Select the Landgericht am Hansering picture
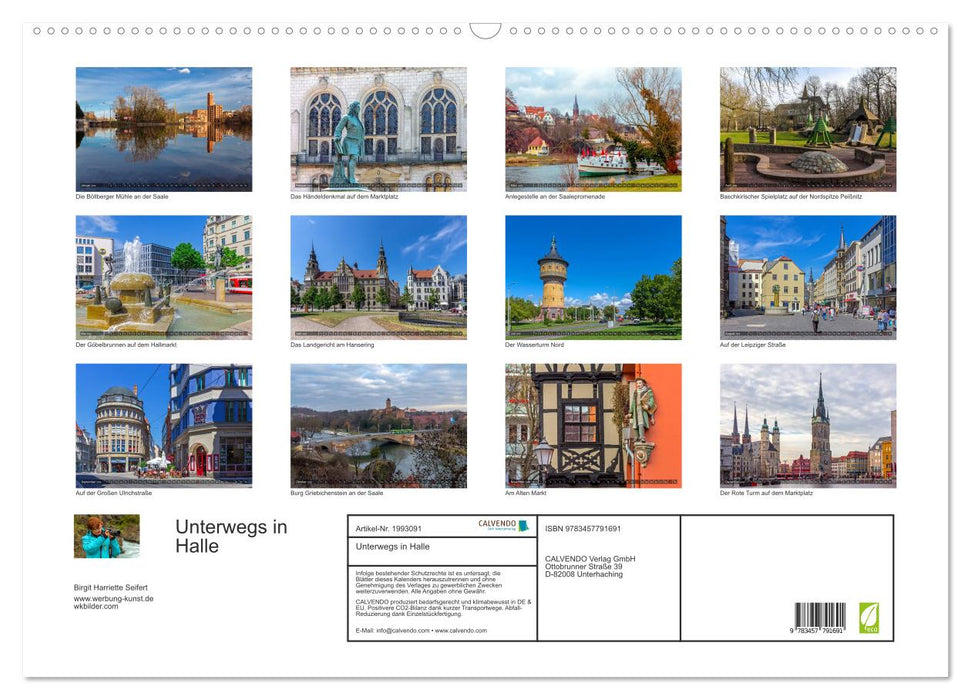This screenshot has width=971, height=700. click(378, 276)
